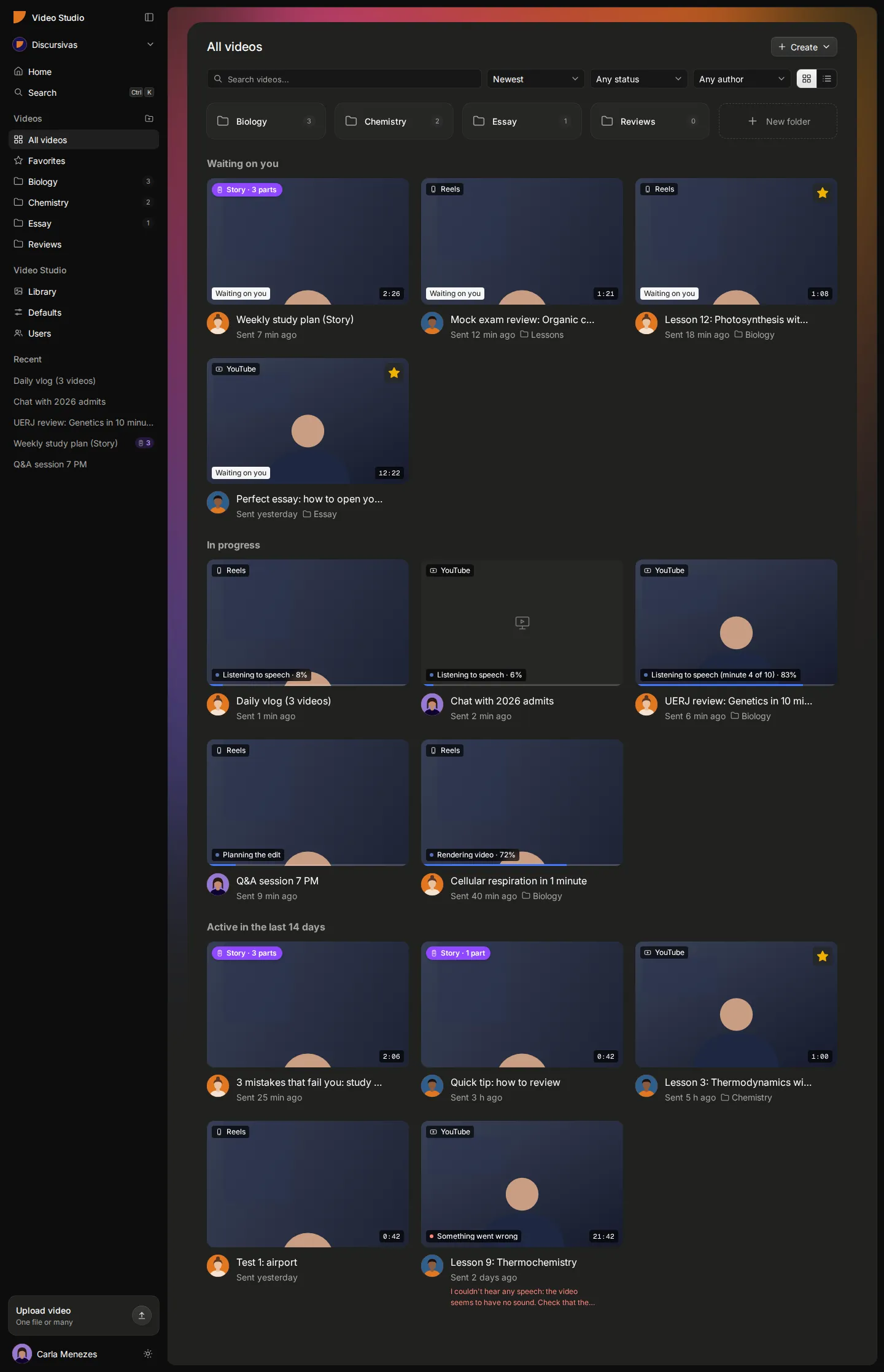Screen dimensions: 884x1372
Task: Switch to grid view
Action: click(807, 79)
